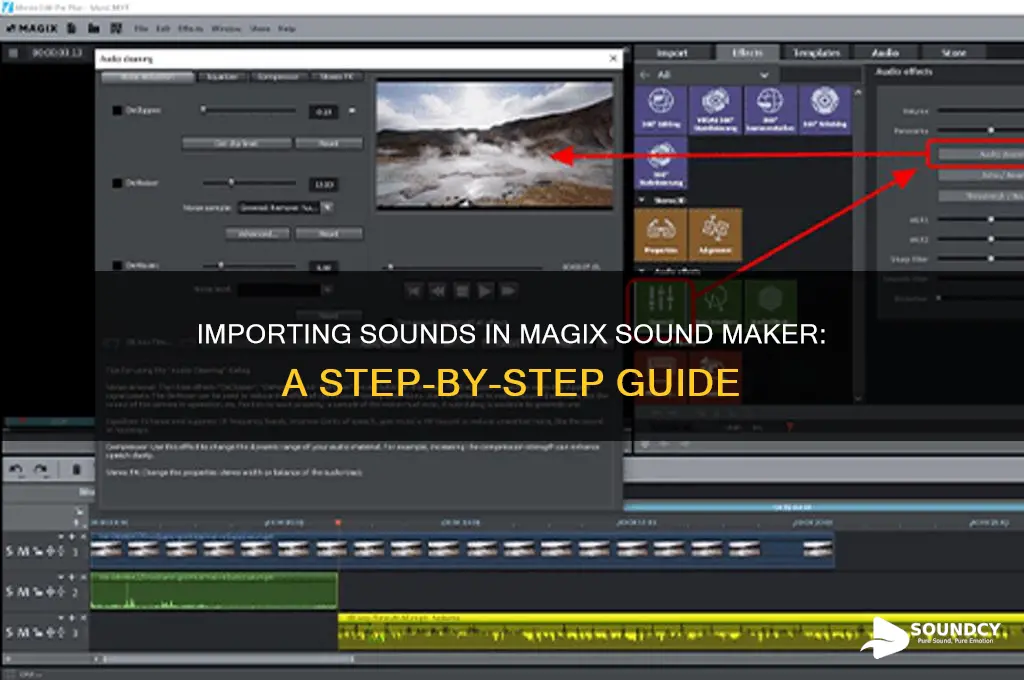The image size is (1024, 680).
Task: Click the open project folder icon
Action: pyautogui.click(x=94, y=29)
